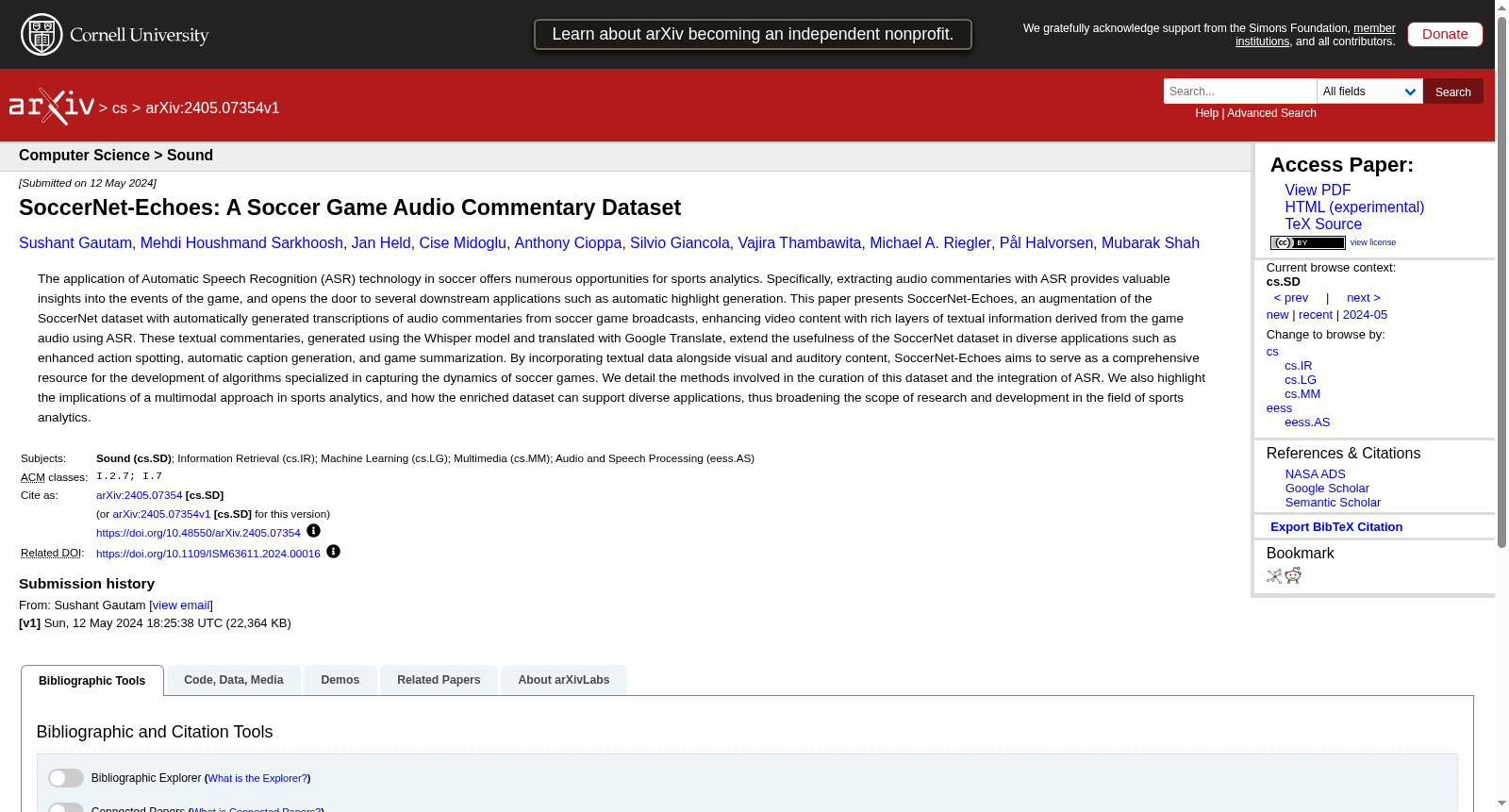
Task: Toggle the Connected Papers switch
Action: pyautogui.click(x=66, y=808)
